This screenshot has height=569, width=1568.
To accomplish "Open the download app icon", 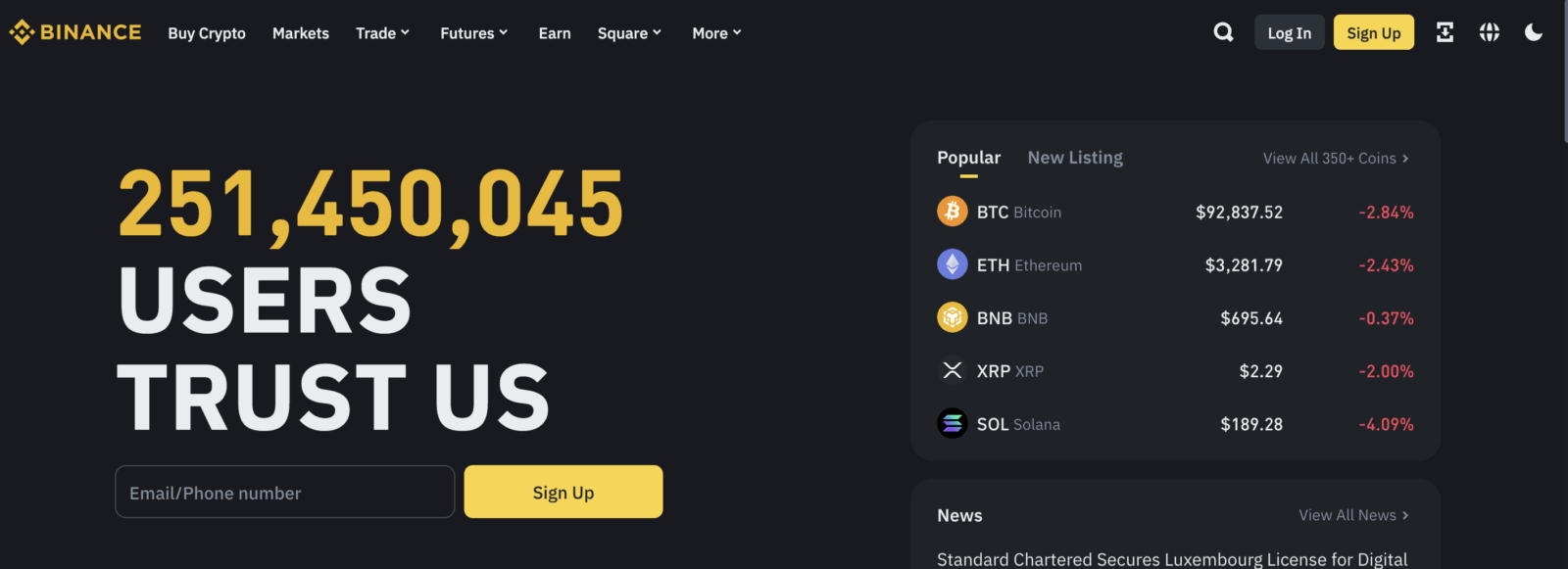I will click(x=1445, y=31).
